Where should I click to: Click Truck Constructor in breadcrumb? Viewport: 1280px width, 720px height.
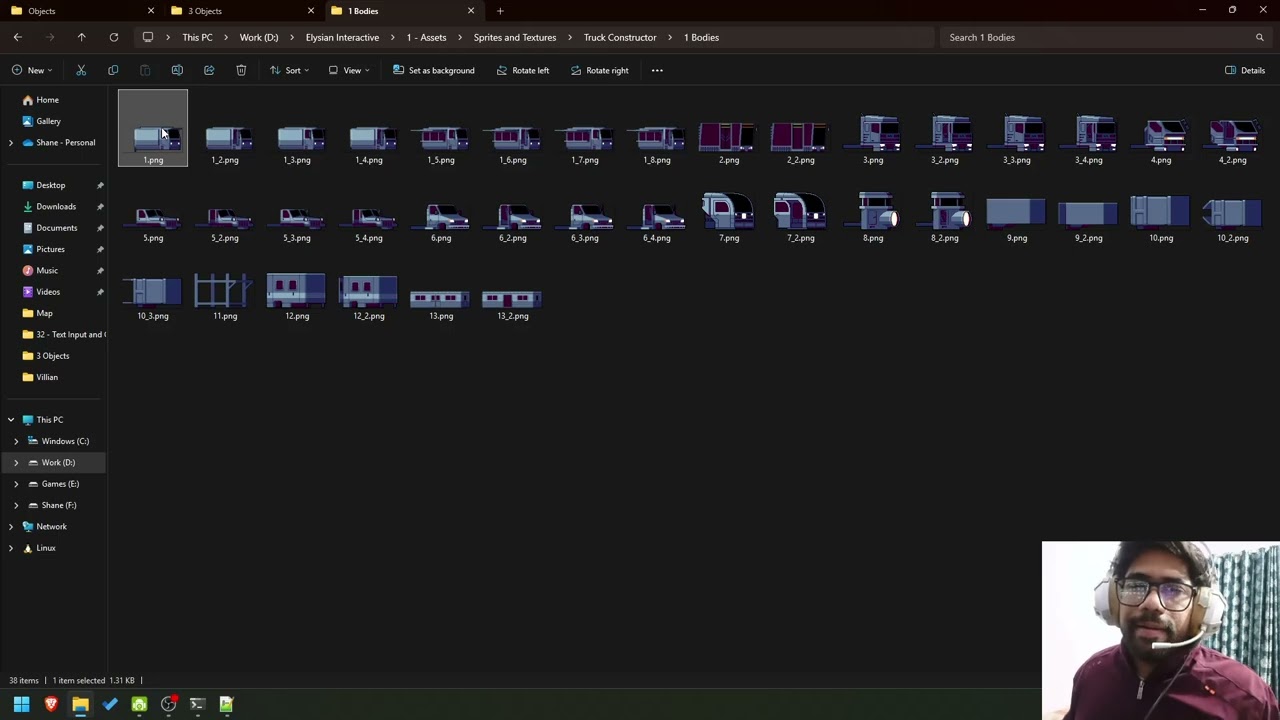coord(620,37)
